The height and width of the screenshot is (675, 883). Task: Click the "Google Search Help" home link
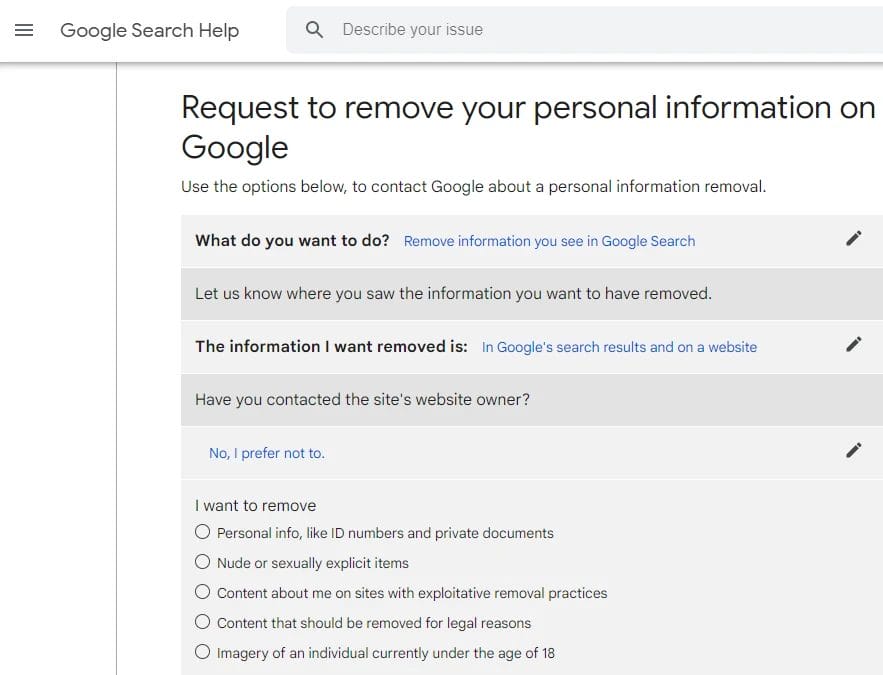pos(149,30)
